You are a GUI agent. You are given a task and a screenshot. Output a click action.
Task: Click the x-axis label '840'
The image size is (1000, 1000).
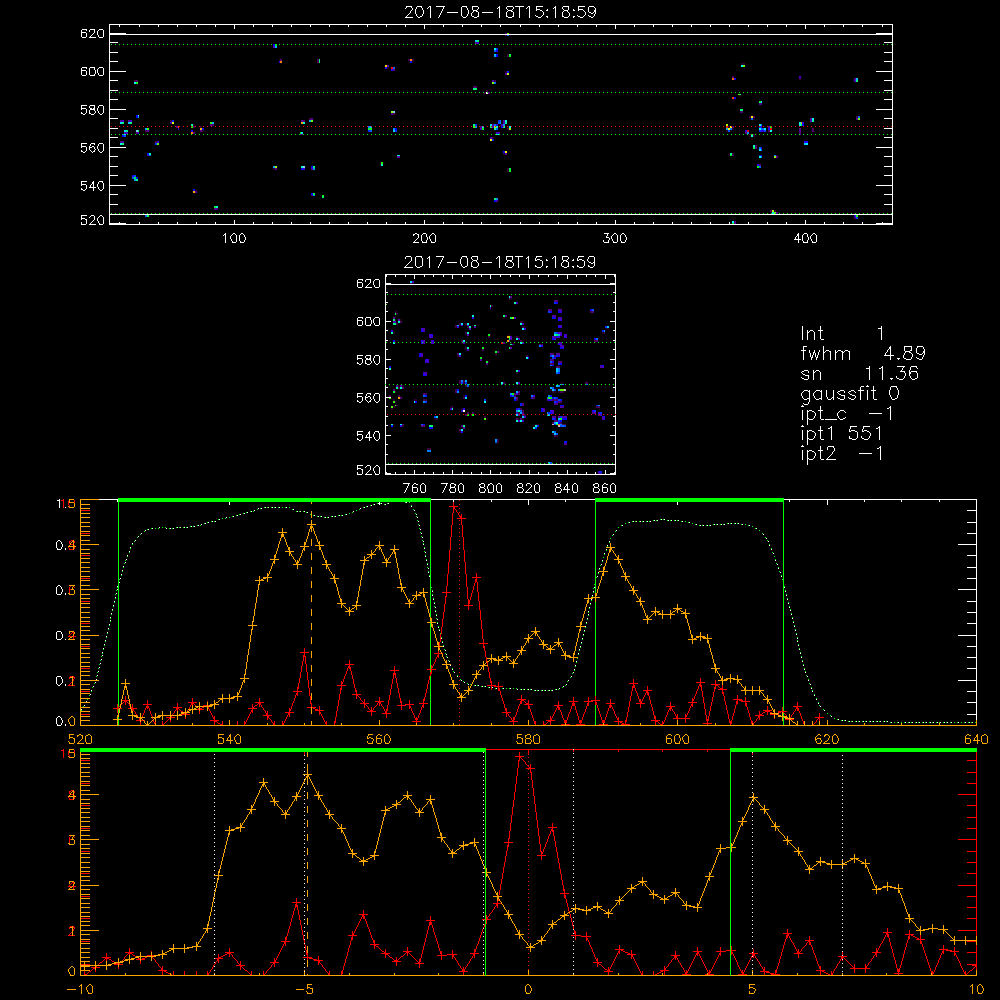[566, 489]
